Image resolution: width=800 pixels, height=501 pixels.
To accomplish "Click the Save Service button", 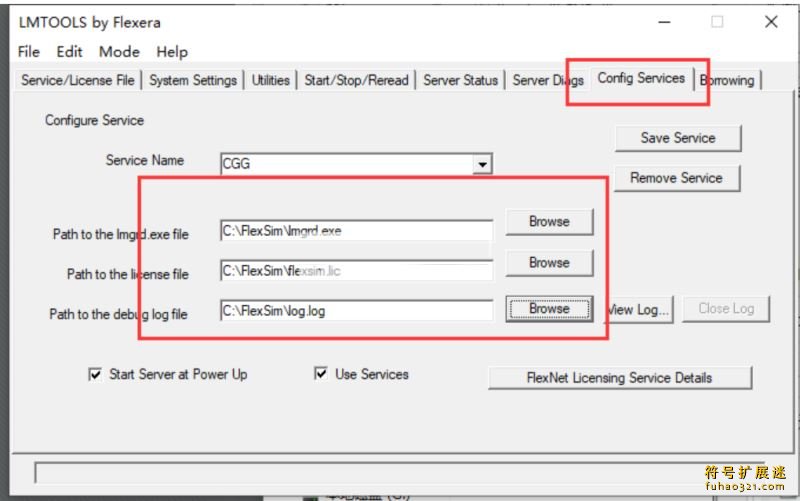I will (x=678, y=138).
